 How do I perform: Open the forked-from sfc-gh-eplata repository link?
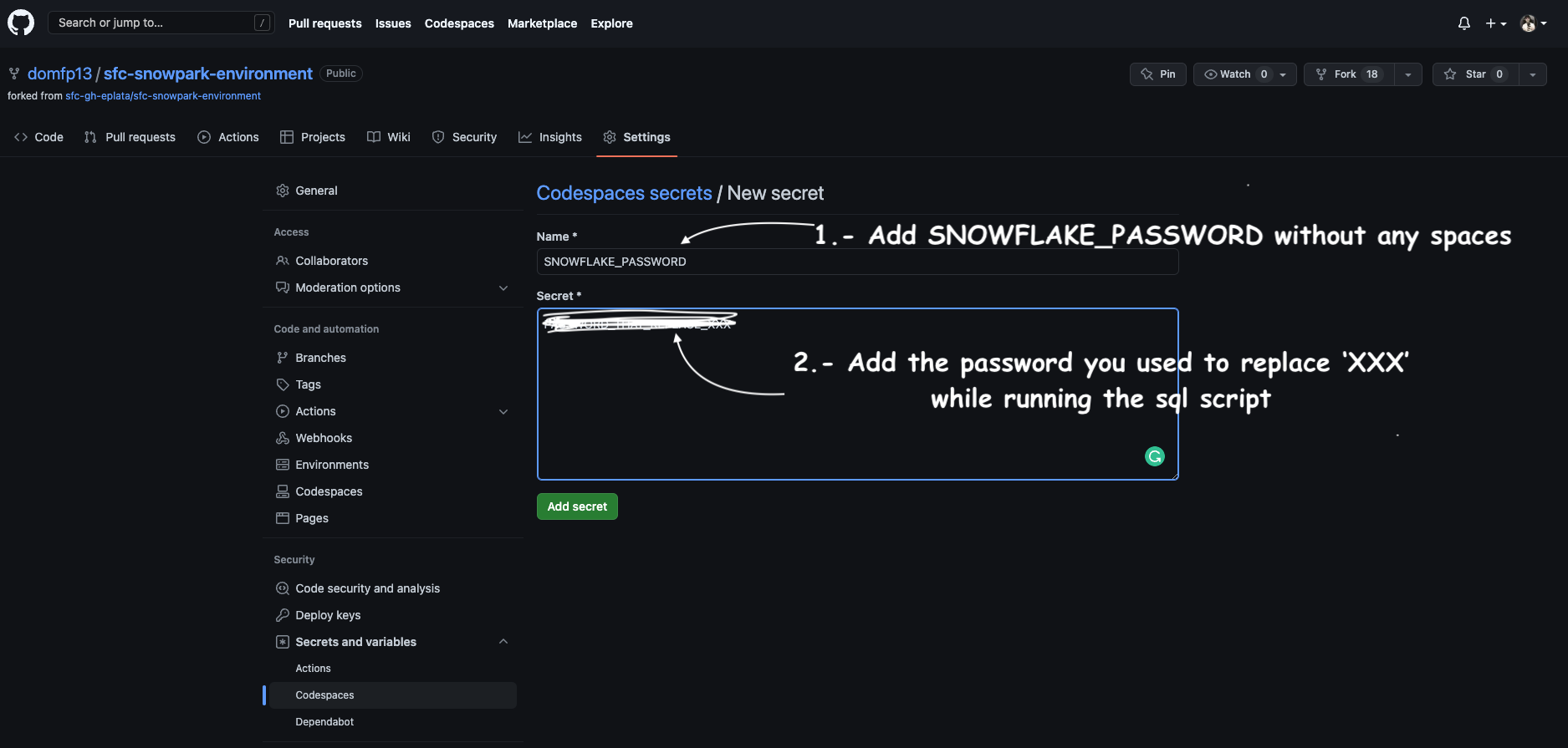point(163,96)
